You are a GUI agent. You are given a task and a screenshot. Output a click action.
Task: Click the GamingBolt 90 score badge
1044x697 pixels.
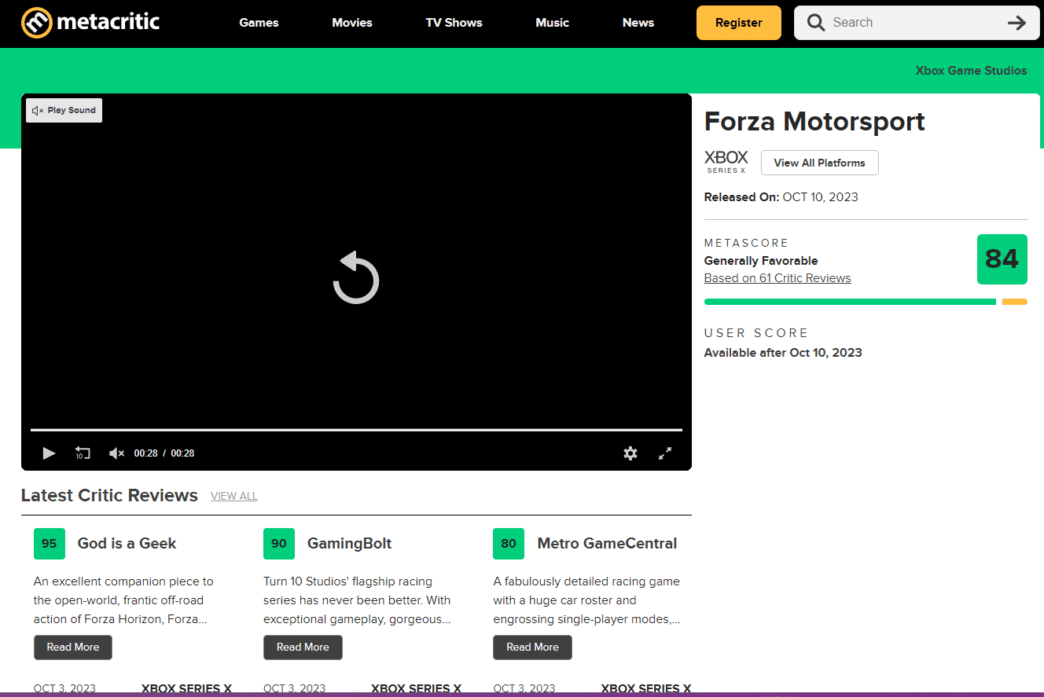pos(279,543)
